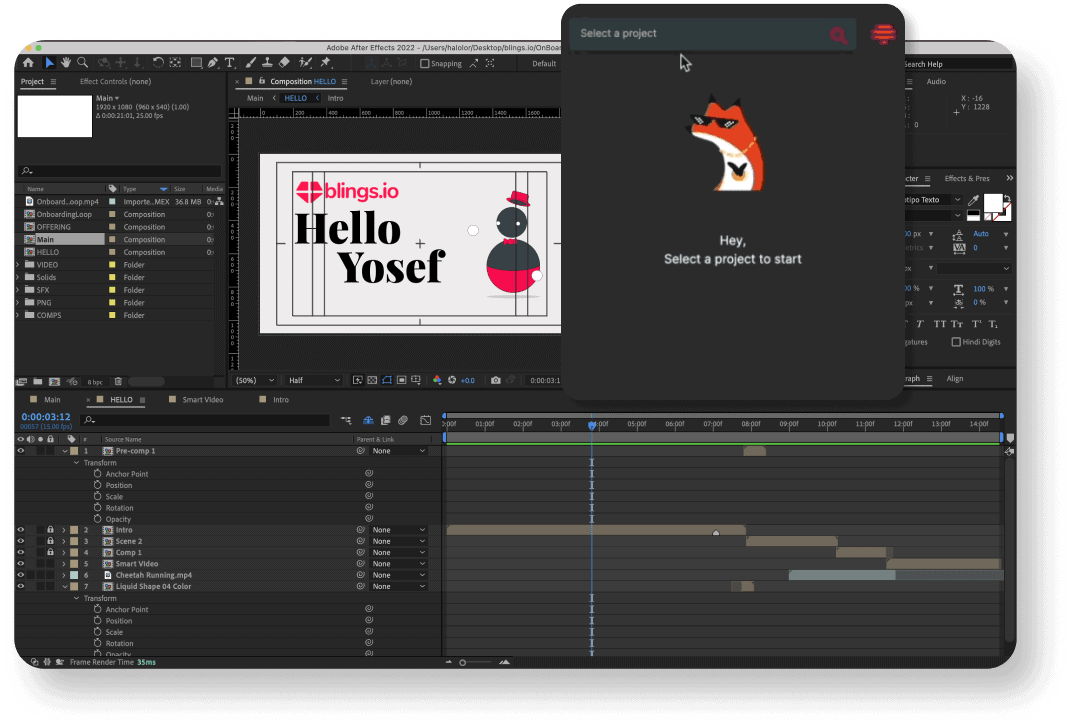Expand the COMPS folder

18,315
